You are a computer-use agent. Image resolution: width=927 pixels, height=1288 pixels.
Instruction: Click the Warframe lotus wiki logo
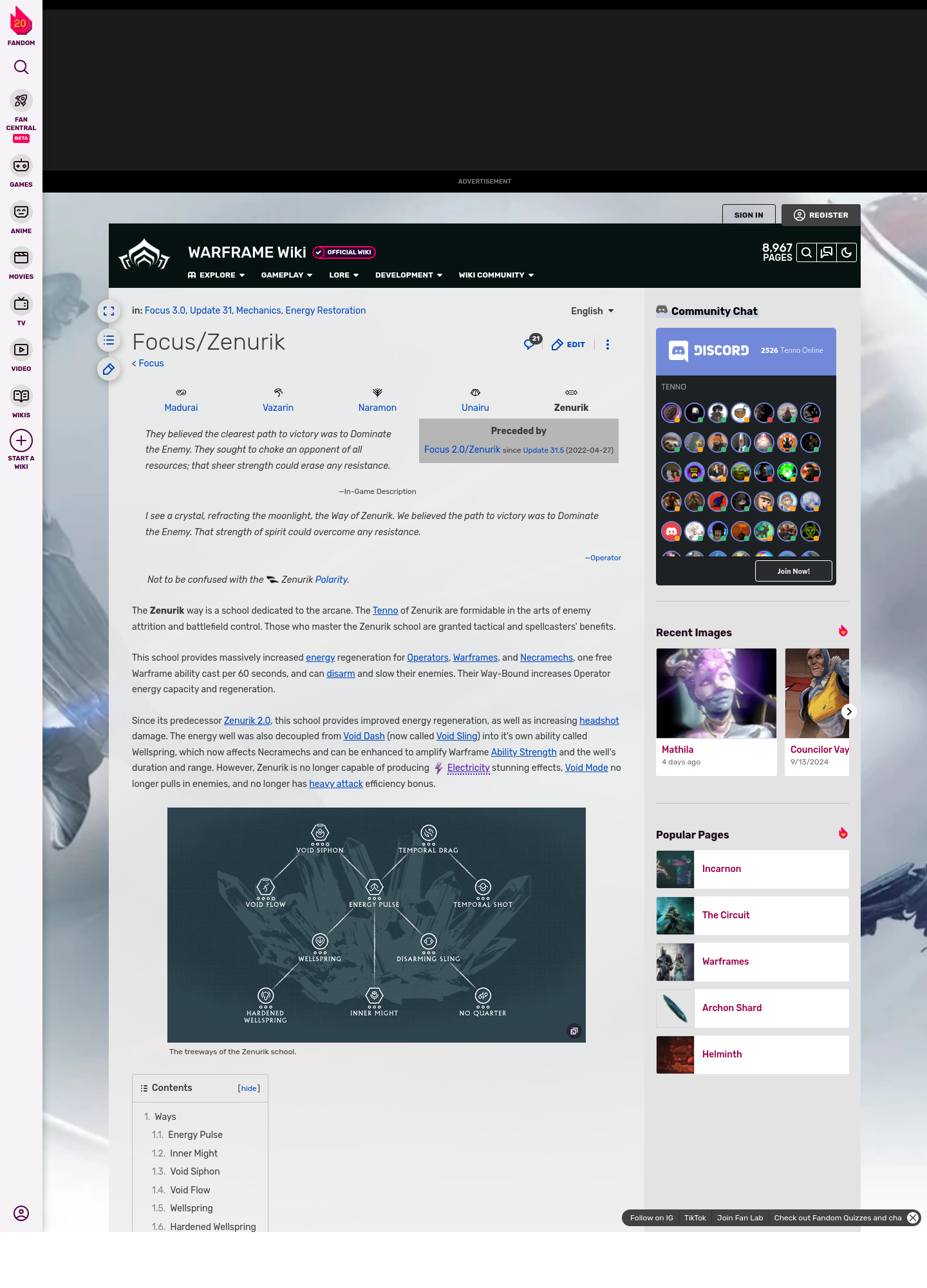(144, 255)
